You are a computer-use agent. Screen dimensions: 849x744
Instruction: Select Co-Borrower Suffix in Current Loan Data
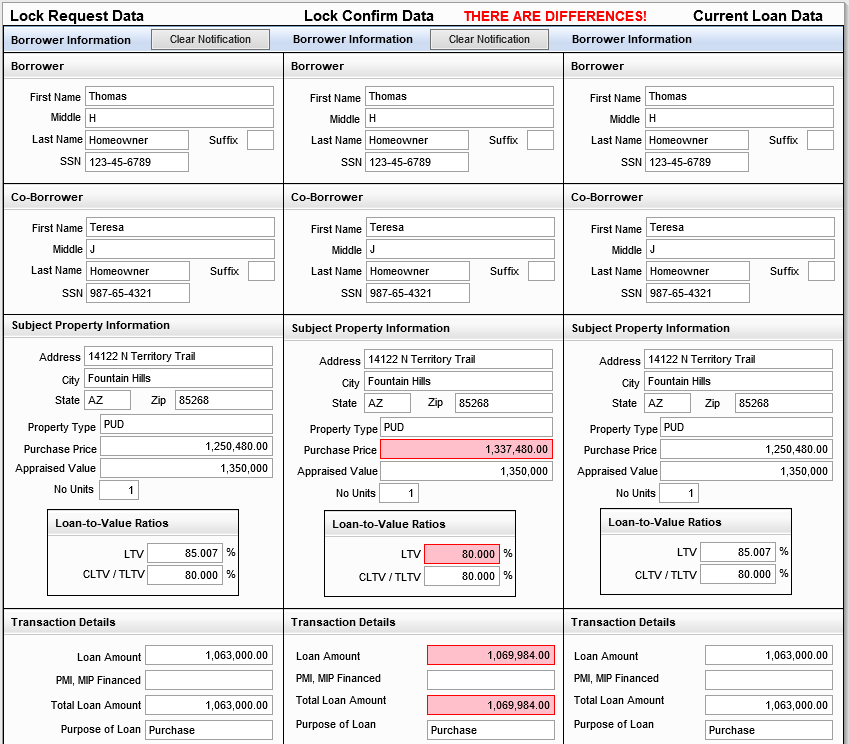click(821, 271)
